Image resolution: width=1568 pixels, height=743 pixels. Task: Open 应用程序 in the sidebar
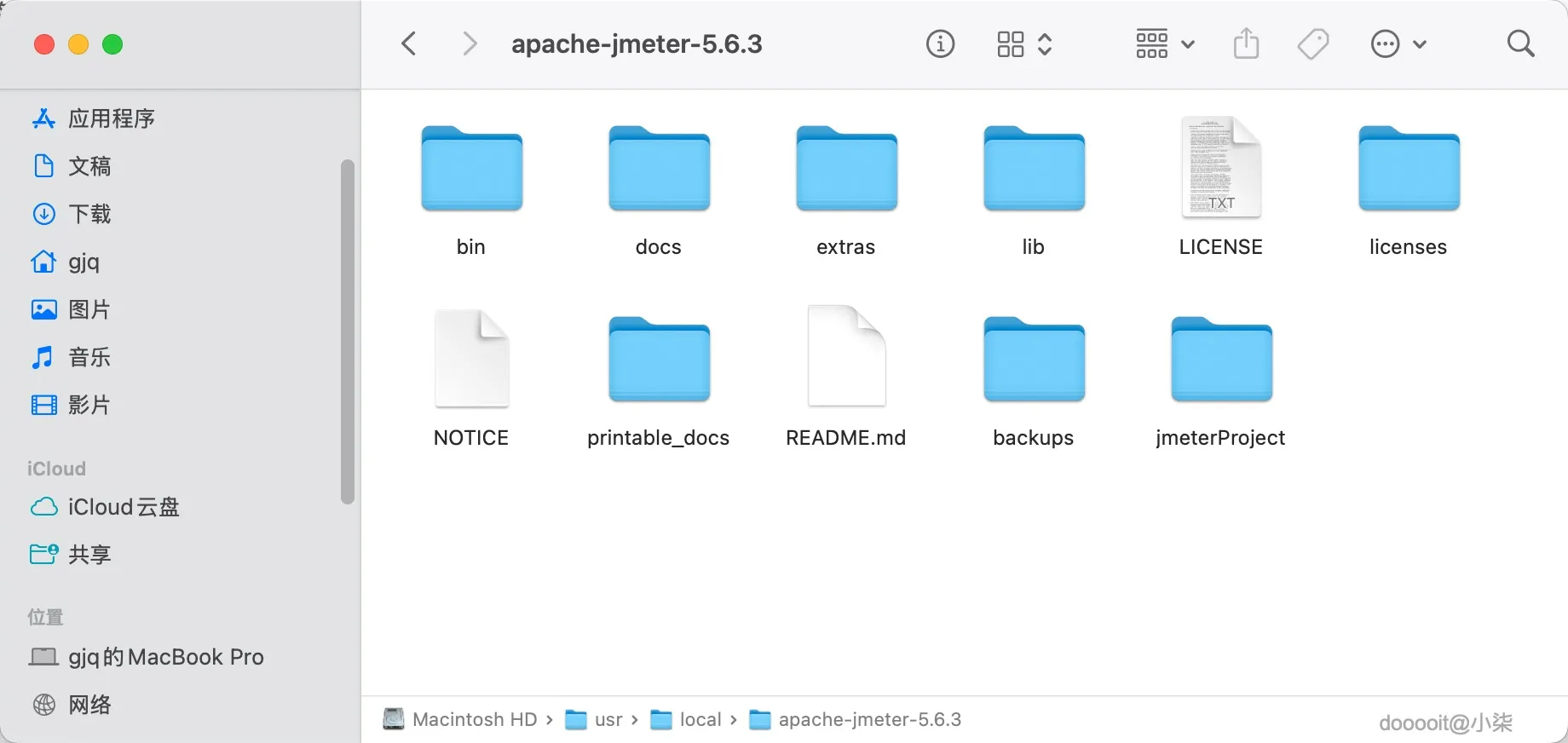94,118
